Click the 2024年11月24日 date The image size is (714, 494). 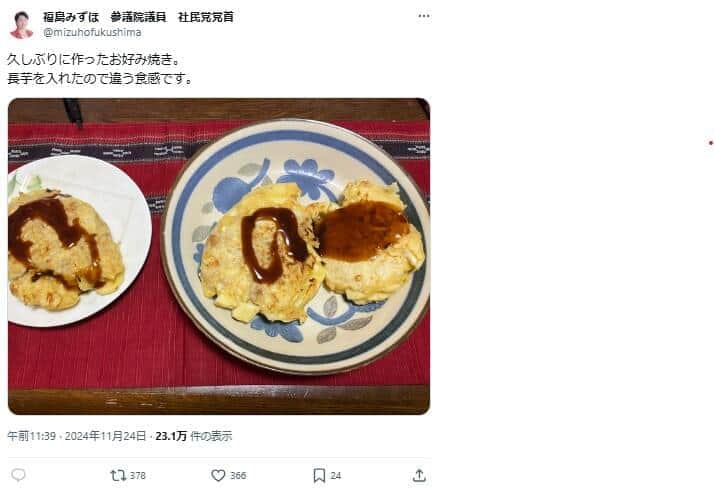(x=106, y=436)
